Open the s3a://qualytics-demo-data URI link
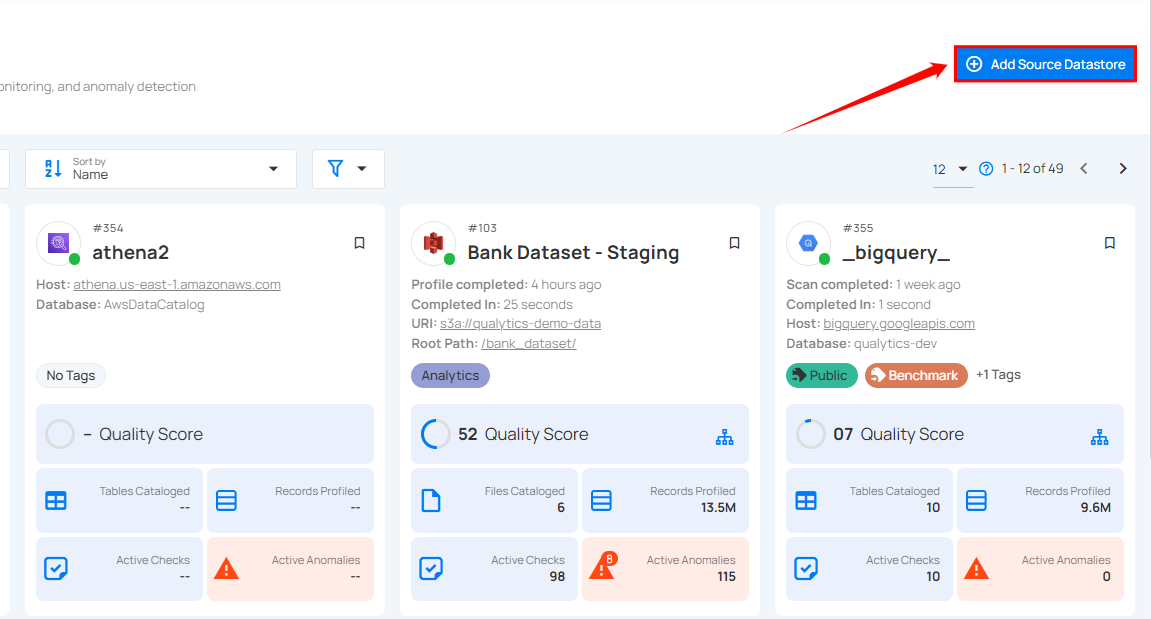The width and height of the screenshot is (1151, 619). click(x=520, y=323)
